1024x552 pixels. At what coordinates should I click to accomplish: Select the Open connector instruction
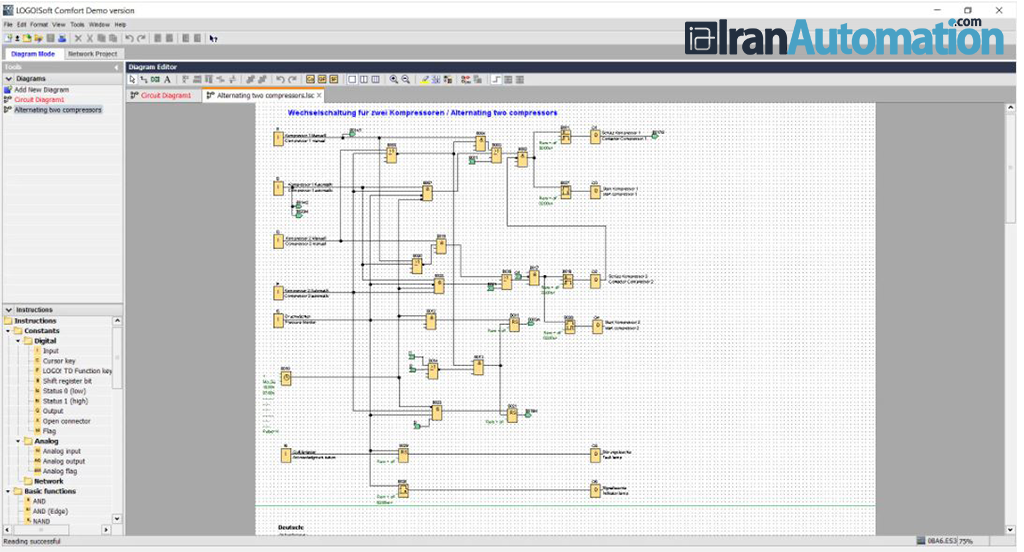(x=67, y=421)
